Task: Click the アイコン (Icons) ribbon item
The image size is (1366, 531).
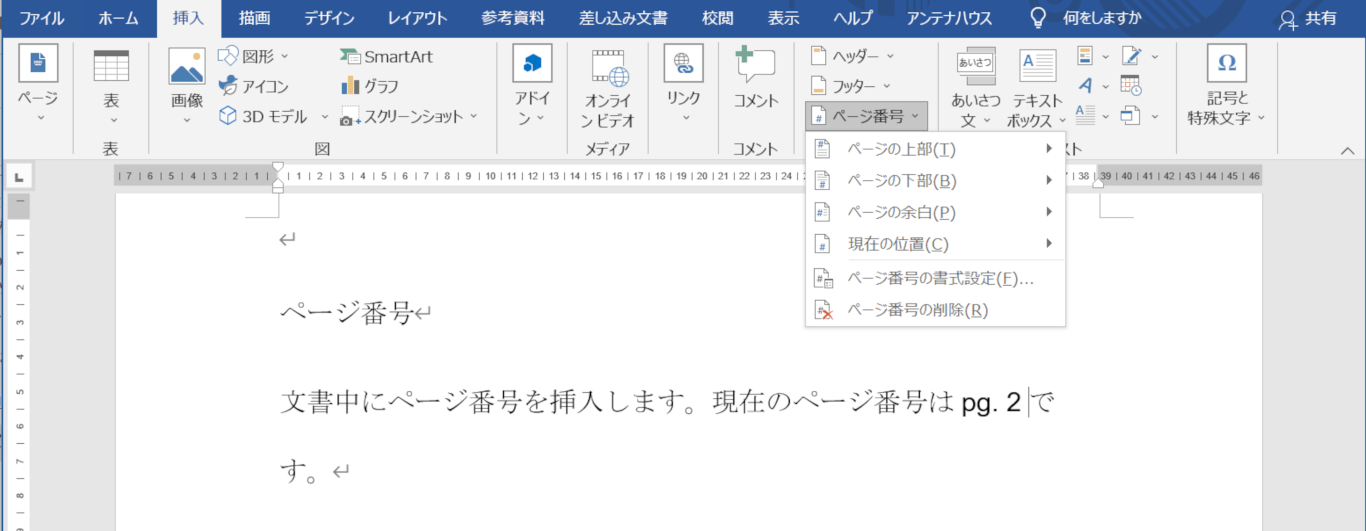Action: click(253, 86)
